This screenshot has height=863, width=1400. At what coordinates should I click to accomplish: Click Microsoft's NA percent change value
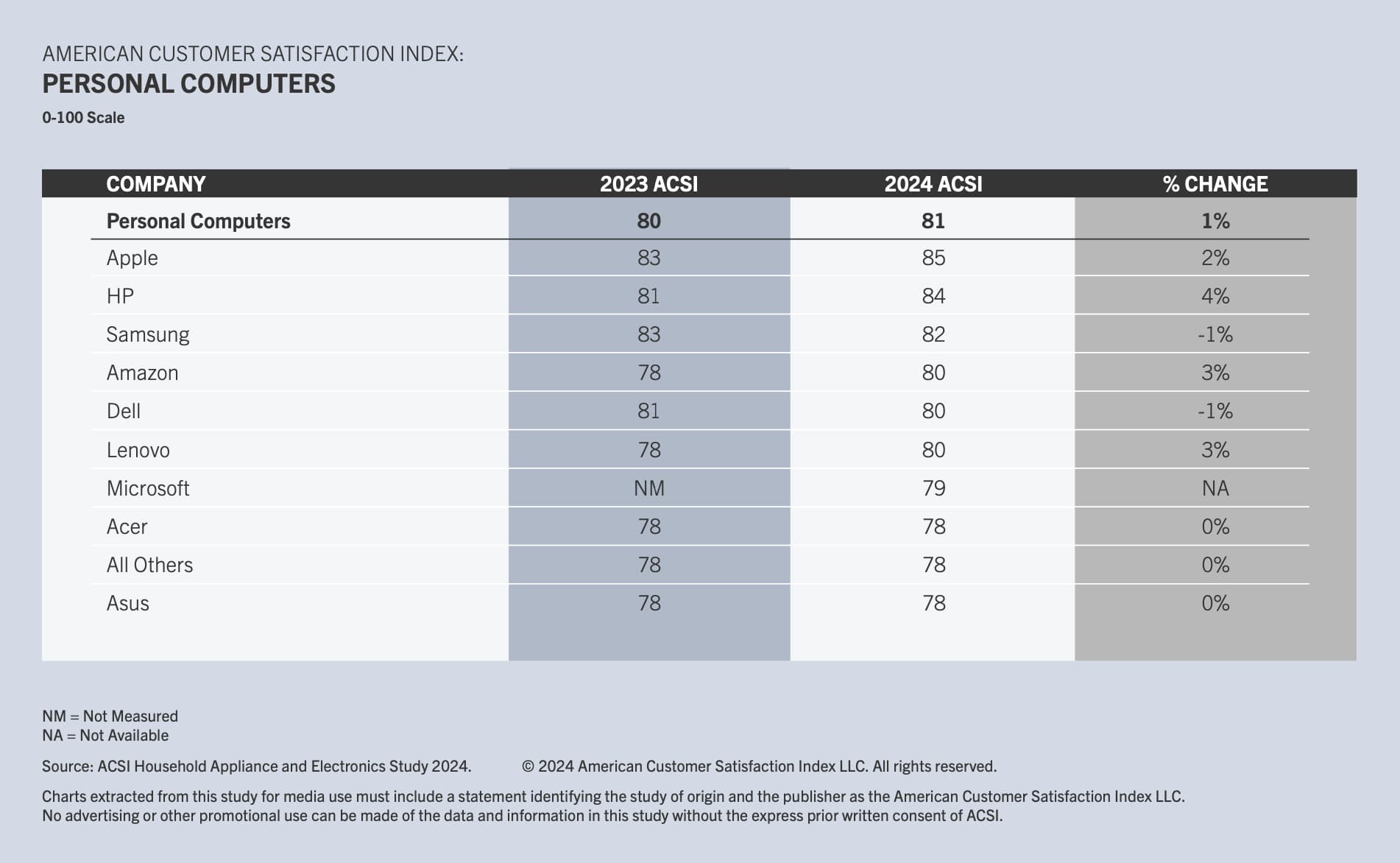tap(1215, 488)
